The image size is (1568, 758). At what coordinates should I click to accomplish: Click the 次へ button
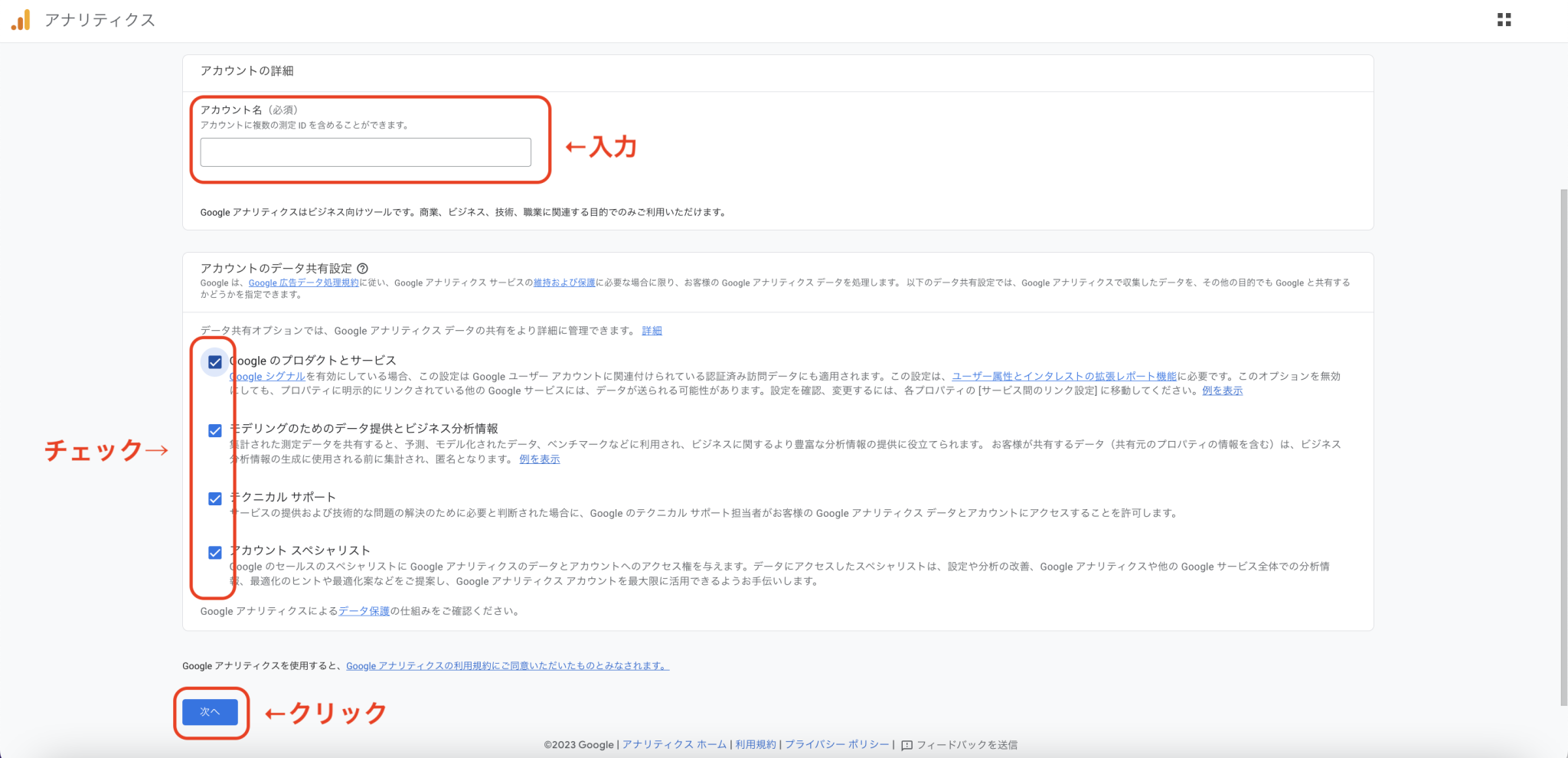click(210, 711)
